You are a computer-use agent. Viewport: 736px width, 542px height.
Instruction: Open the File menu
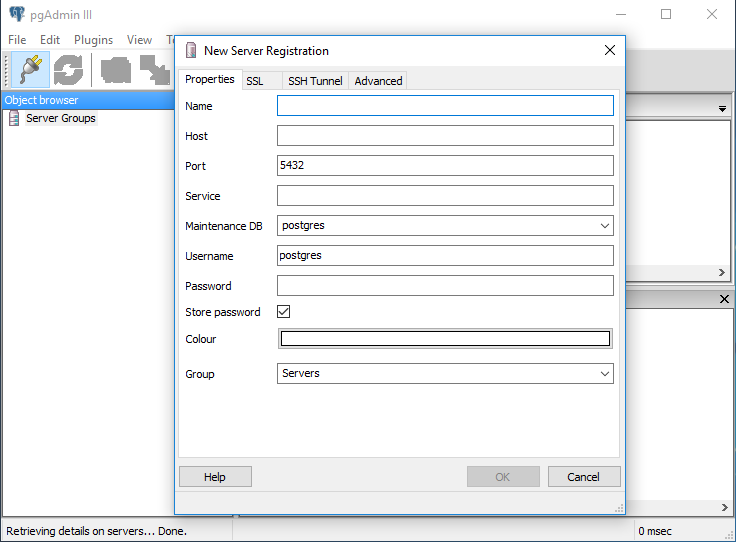[17, 40]
